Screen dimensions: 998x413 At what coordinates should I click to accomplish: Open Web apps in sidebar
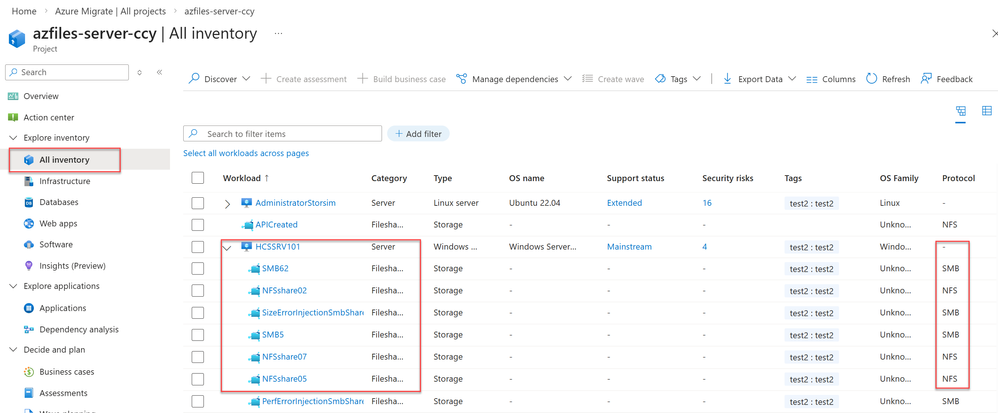coord(58,223)
